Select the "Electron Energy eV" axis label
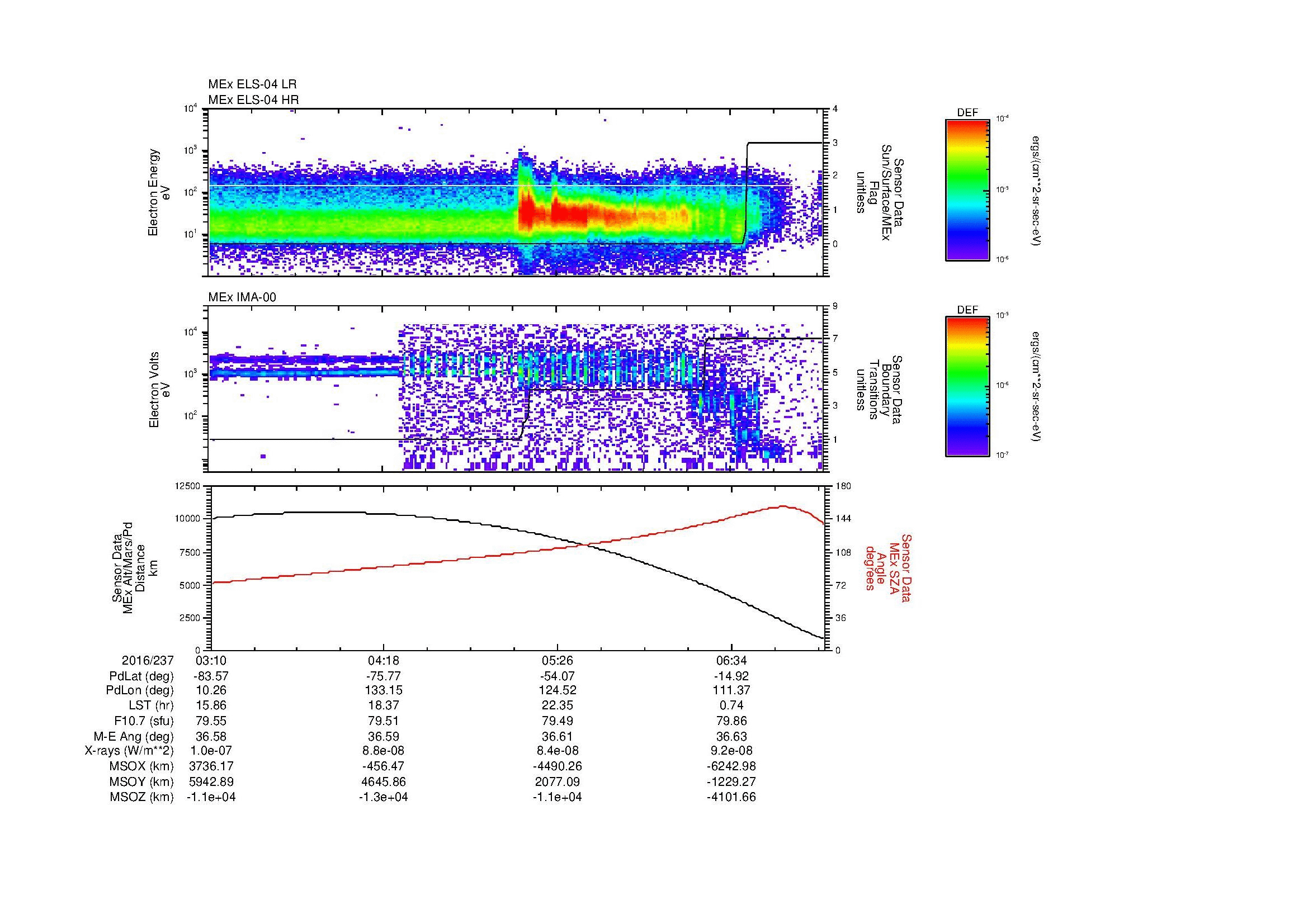Viewport: 1308px width, 924px height. click(159, 192)
